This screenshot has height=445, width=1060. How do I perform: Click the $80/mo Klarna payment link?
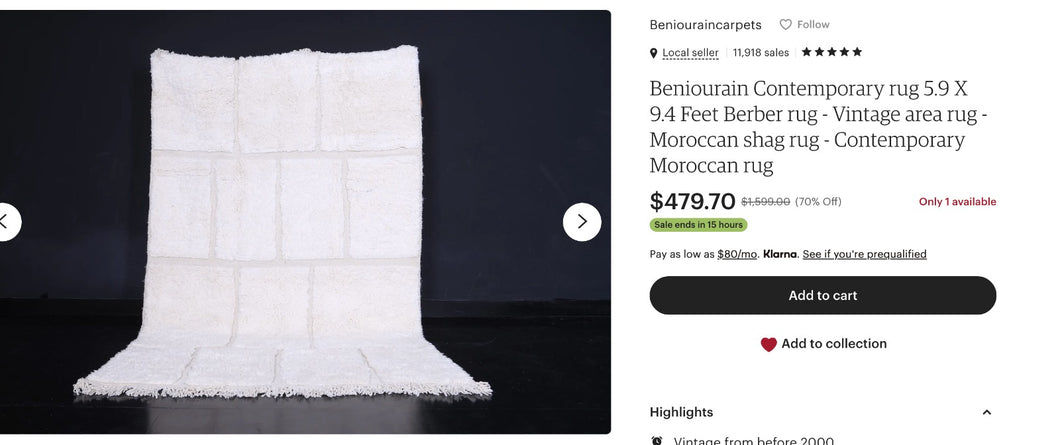[737, 254]
